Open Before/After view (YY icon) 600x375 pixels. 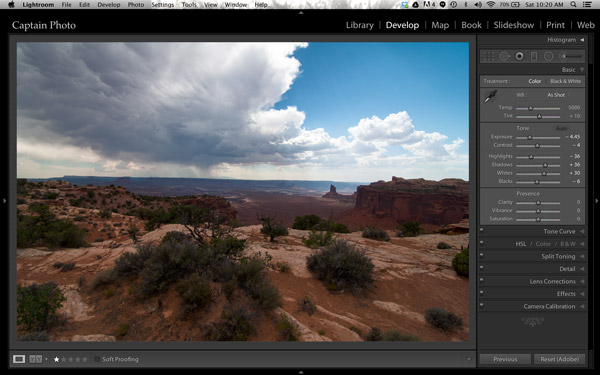36,359
